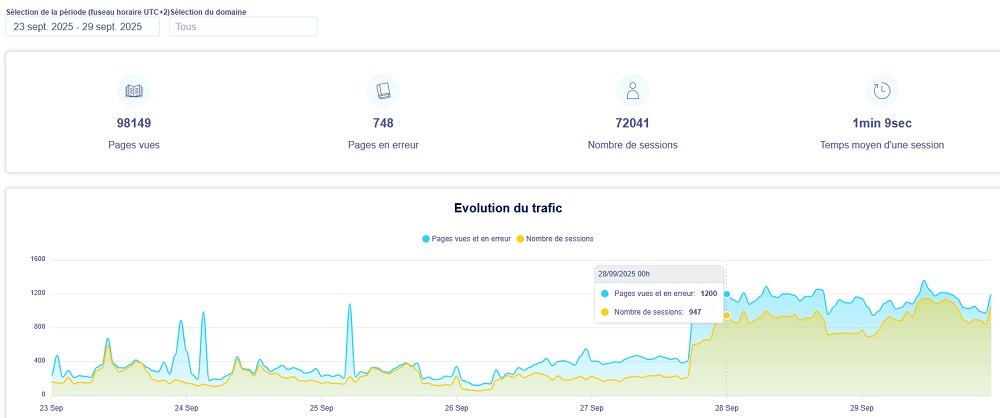The height and width of the screenshot is (418, 1000).
Task: Click the 98149 pages vues value
Action: point(134,124)
